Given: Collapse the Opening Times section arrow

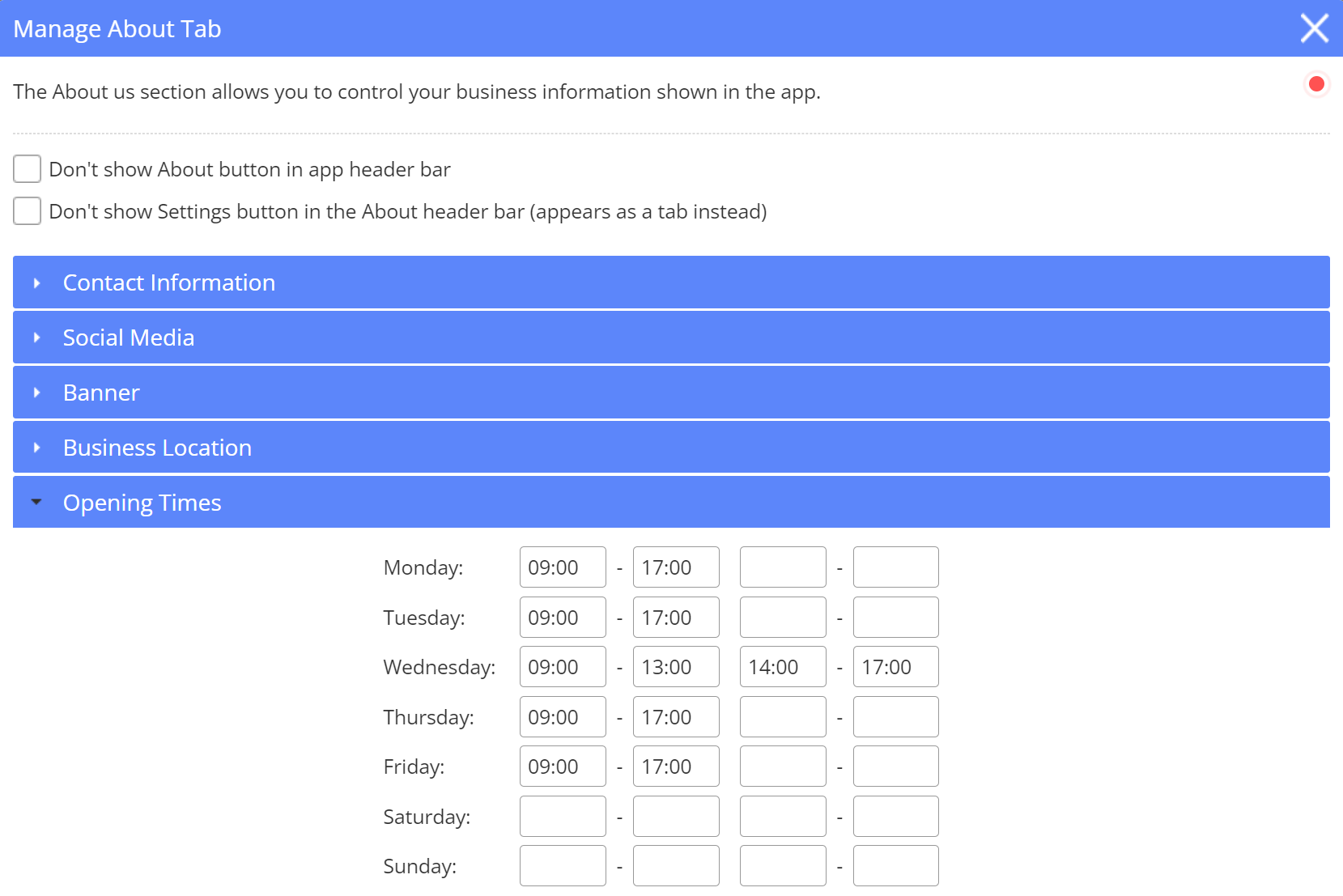Looking at the screenshot, I should [x=36, y=503].
